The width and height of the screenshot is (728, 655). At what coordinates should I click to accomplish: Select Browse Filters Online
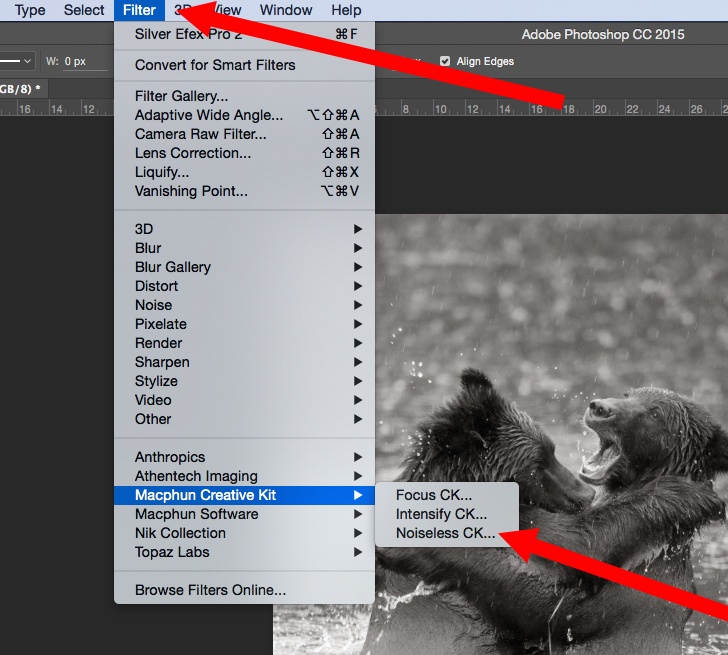pos(210,590)
